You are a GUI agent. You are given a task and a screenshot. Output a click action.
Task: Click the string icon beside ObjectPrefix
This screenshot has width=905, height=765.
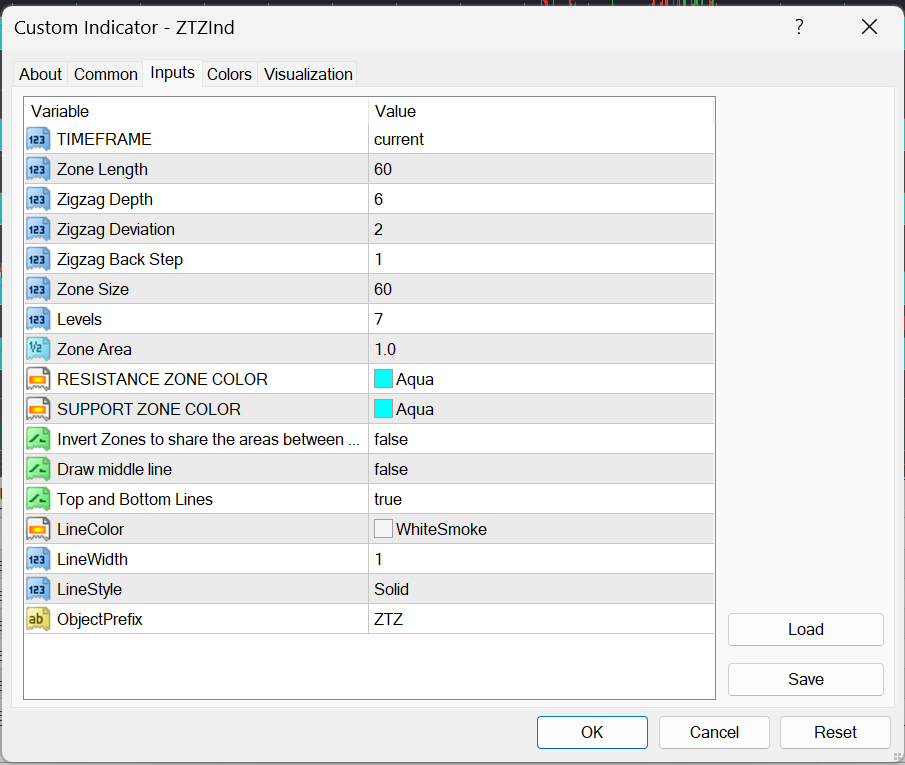[38, 620]
